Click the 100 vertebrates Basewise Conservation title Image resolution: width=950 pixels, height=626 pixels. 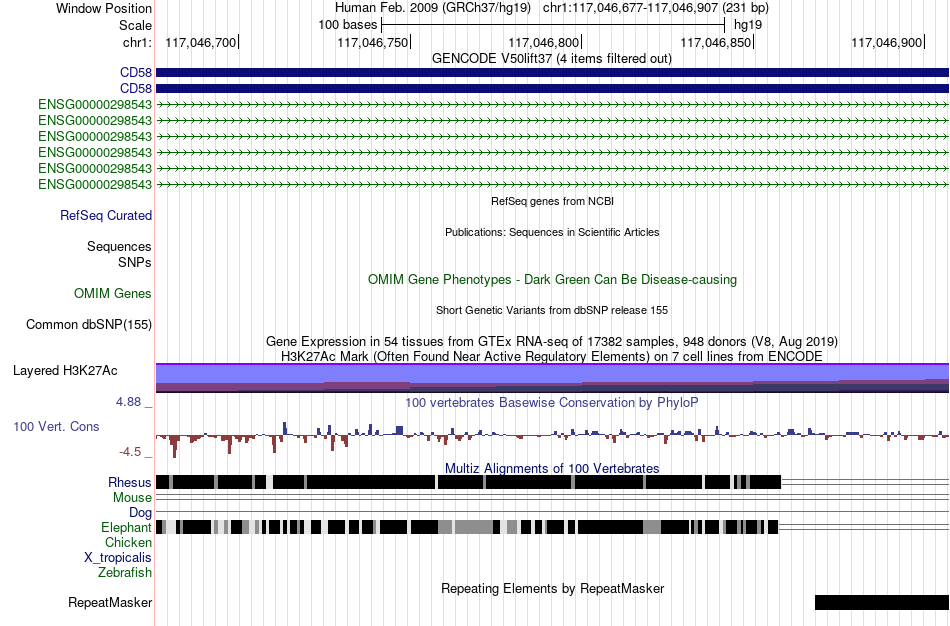[552, 402]
